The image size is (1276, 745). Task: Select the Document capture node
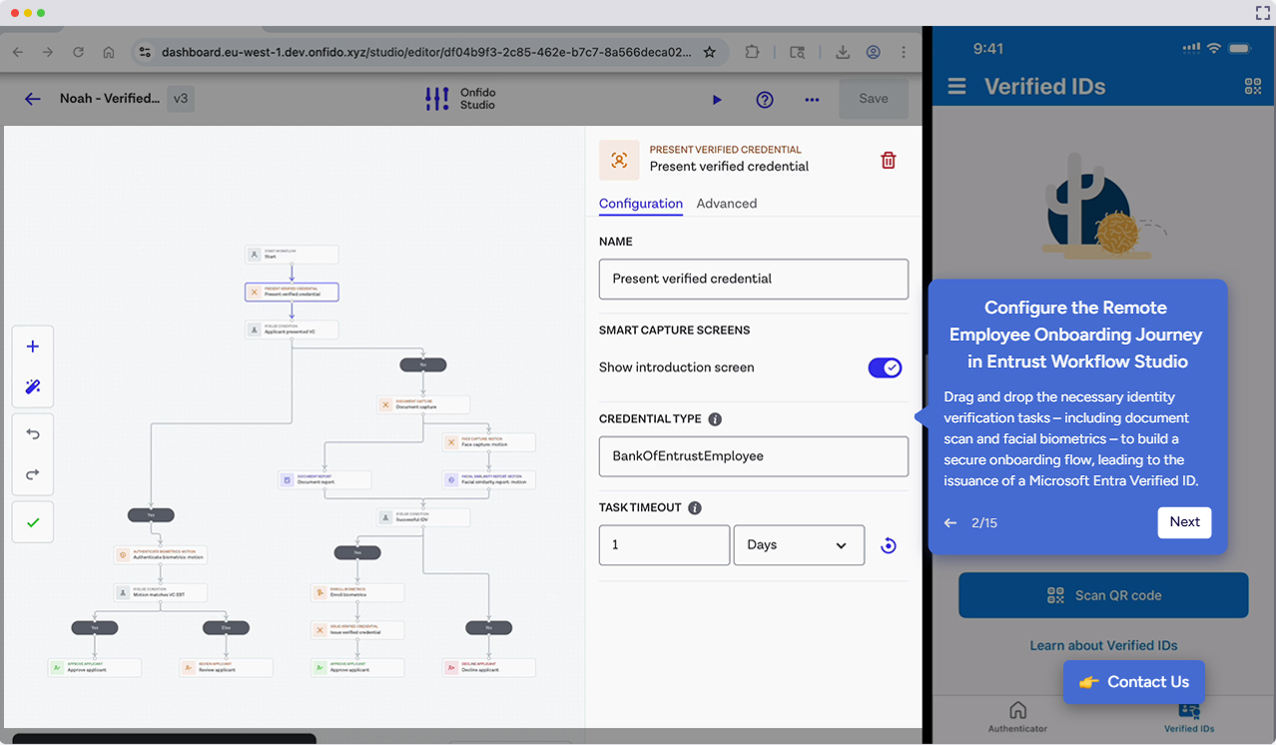click(x=424, y=405)
